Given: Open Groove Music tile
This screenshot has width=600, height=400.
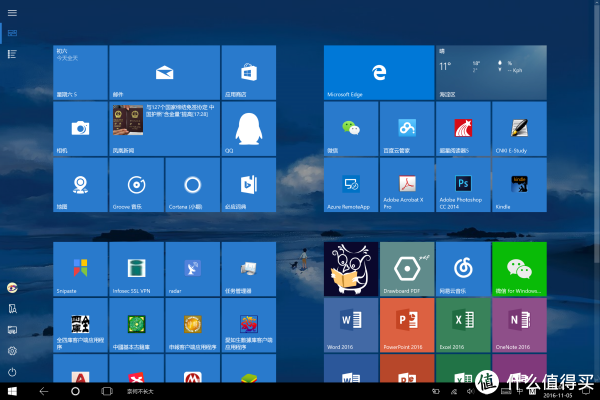Looking at the screenshot, I should point(137,185).
